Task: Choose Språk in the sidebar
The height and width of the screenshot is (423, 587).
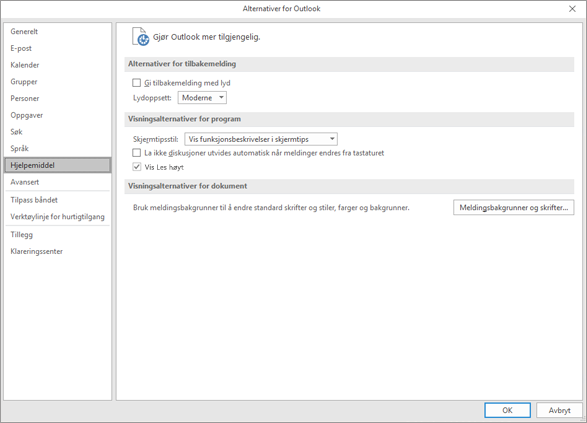Action: tap(58, 148)
